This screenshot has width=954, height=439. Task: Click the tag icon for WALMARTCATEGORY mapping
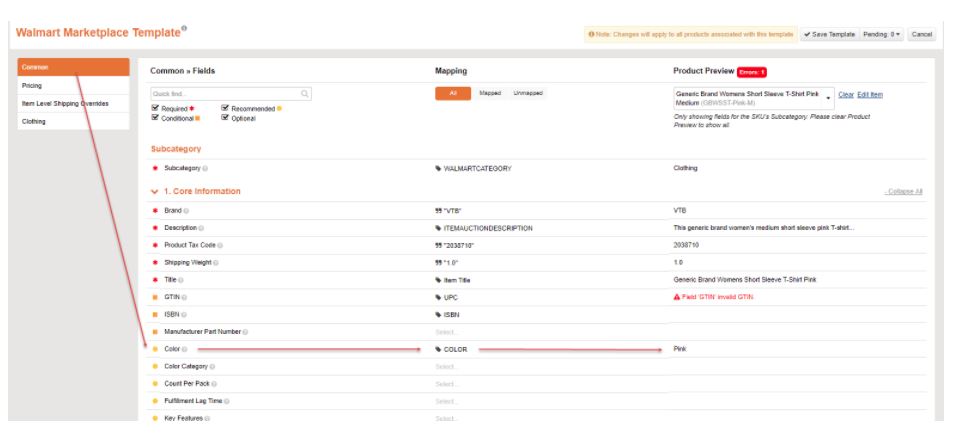coord(438,168)
